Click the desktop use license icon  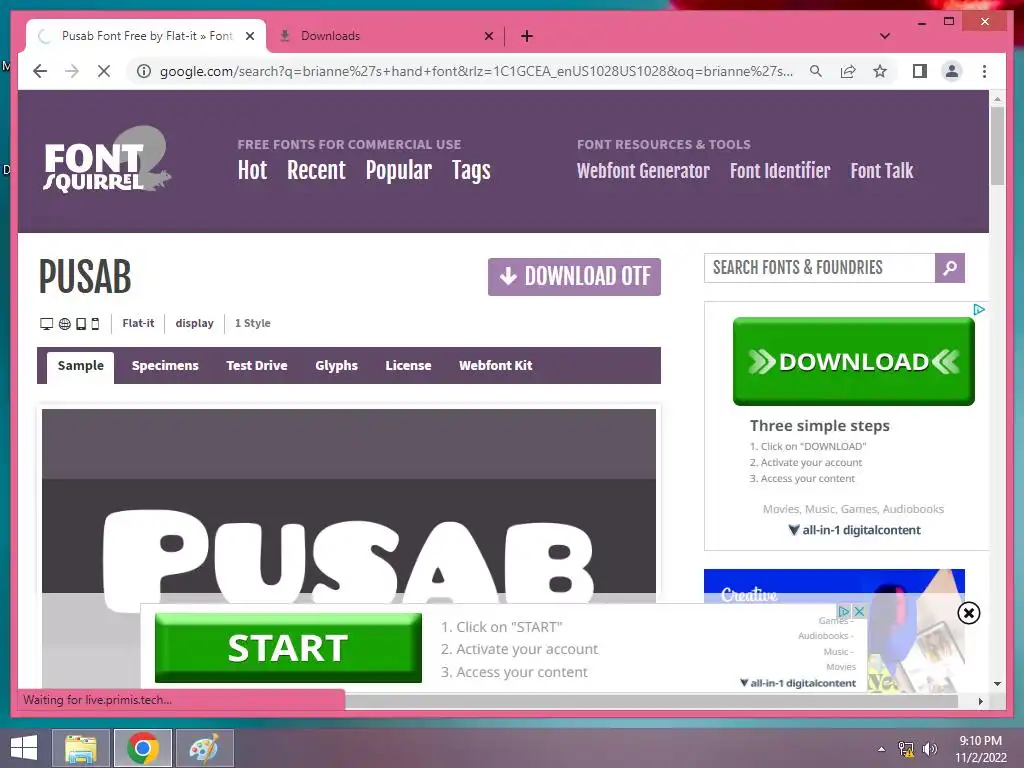point(46,323)
